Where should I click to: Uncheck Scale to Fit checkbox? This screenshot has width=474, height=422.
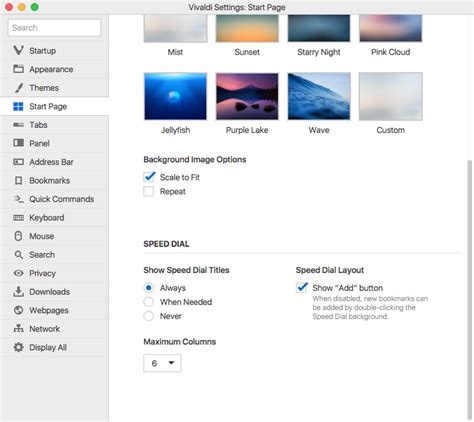click(x=149, y=176)
